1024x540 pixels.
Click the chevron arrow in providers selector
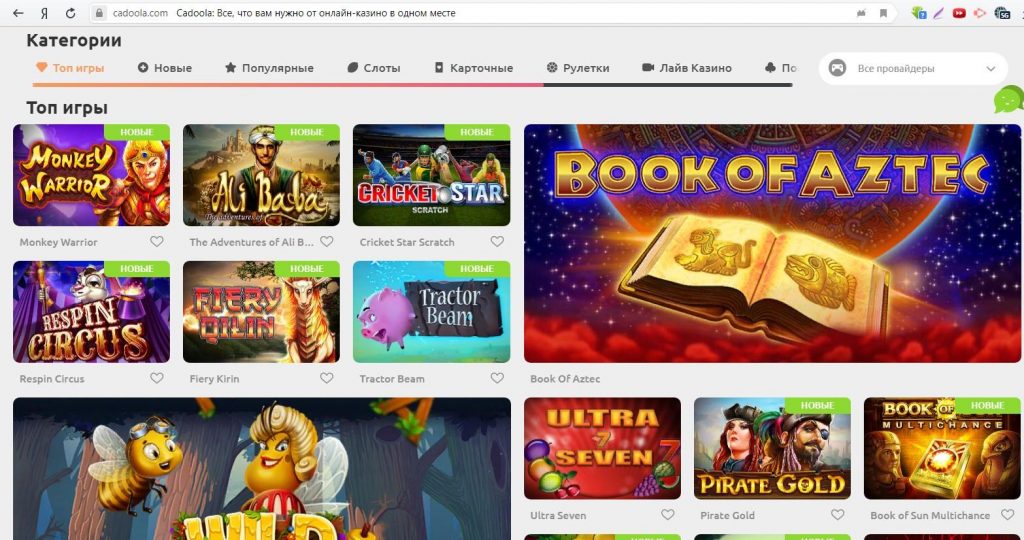pyautogui.click(x=991, y=69)
